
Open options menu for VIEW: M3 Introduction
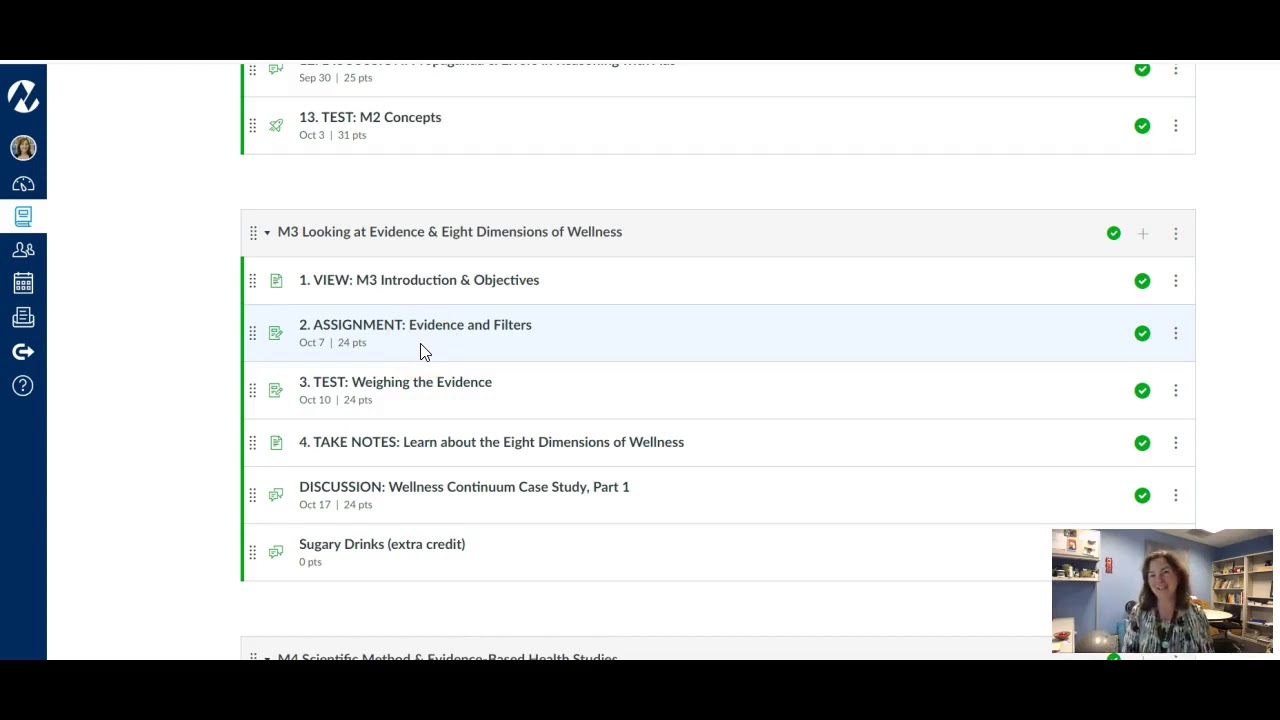click(x=1176, y=281)
